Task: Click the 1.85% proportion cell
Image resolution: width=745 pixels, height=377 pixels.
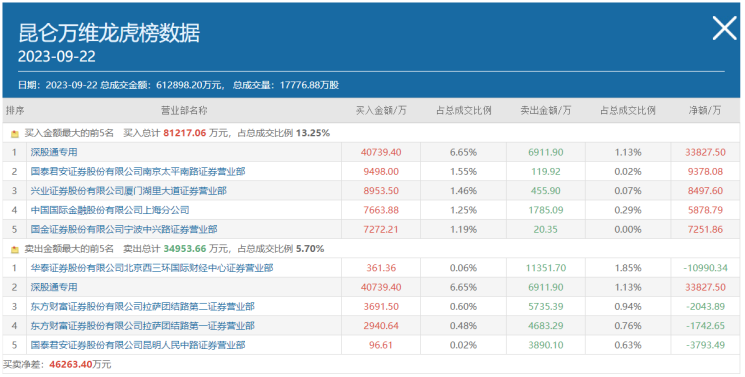Action: (x=628, y=268)
